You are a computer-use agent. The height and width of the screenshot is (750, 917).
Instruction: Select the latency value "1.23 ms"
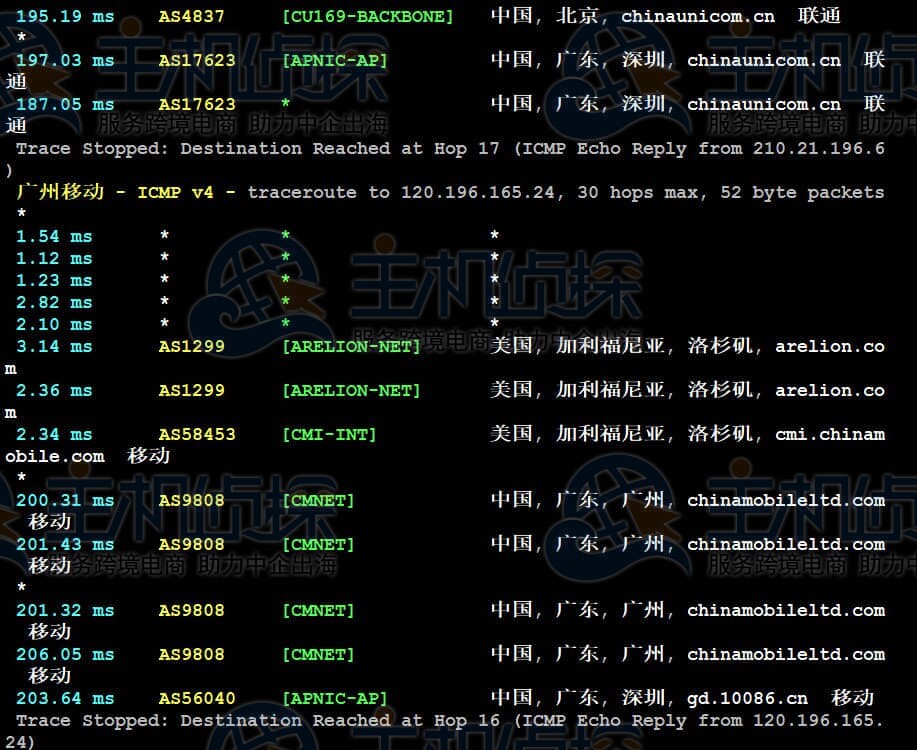[x=54, y=280]
